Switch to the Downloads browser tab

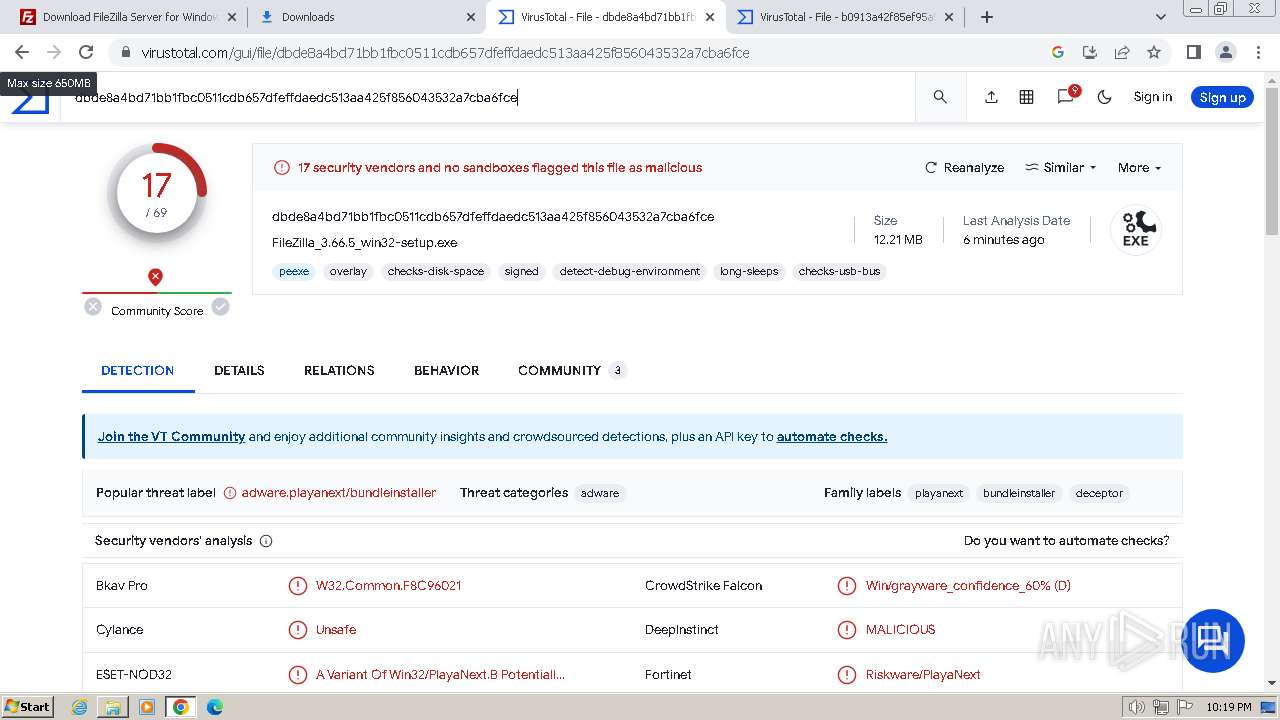tap(366, 17)
